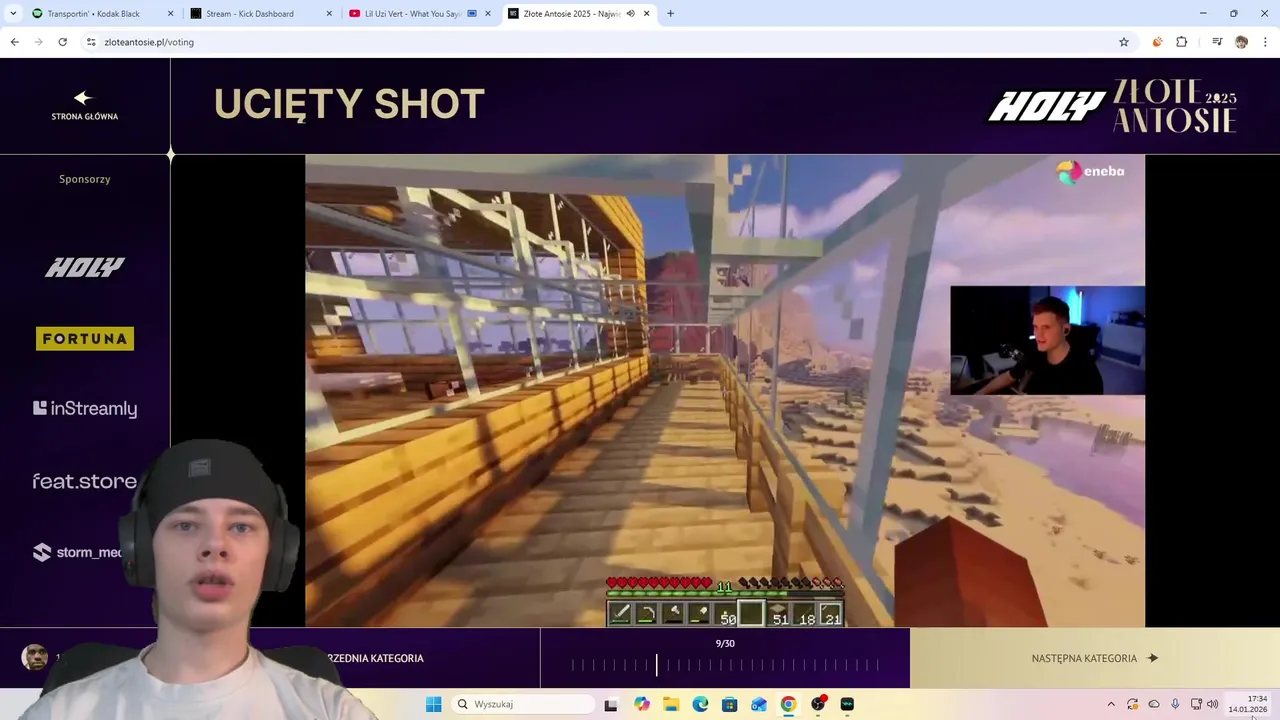Bookmark this page with the star icon
1280x720 pixels.
[x=1124, y=42]
